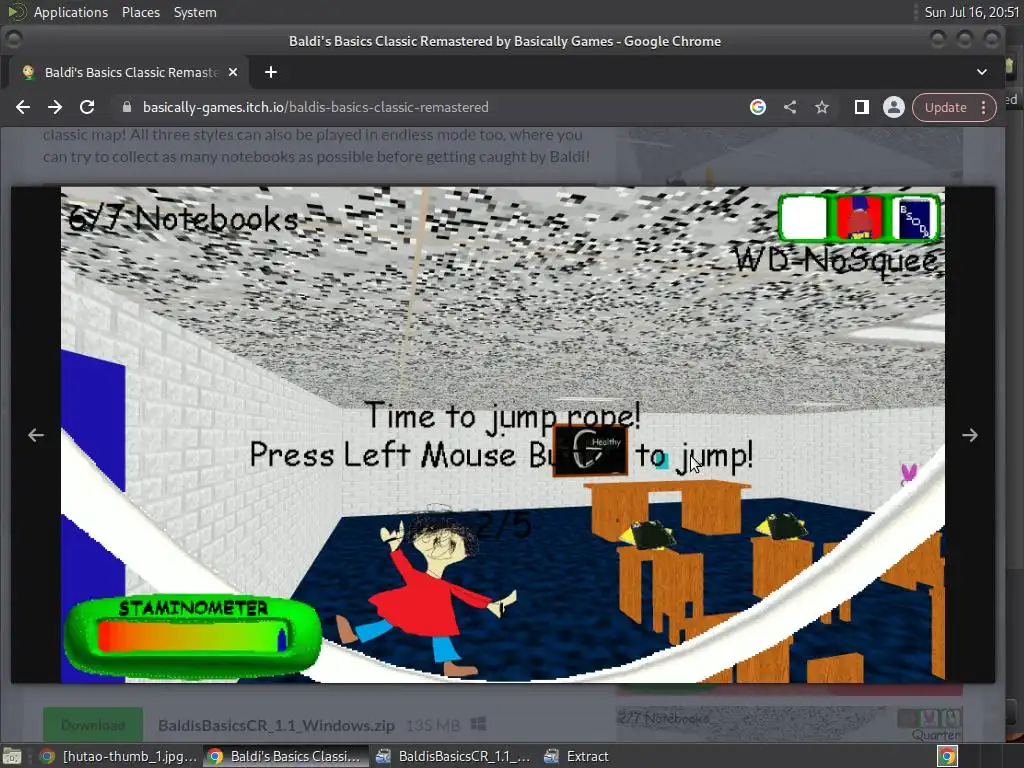1024x768 pixels.
Task: Click the BaldisBasicsCR_1.1_Windows.zip file name
Action: click(x=276, y=726)
